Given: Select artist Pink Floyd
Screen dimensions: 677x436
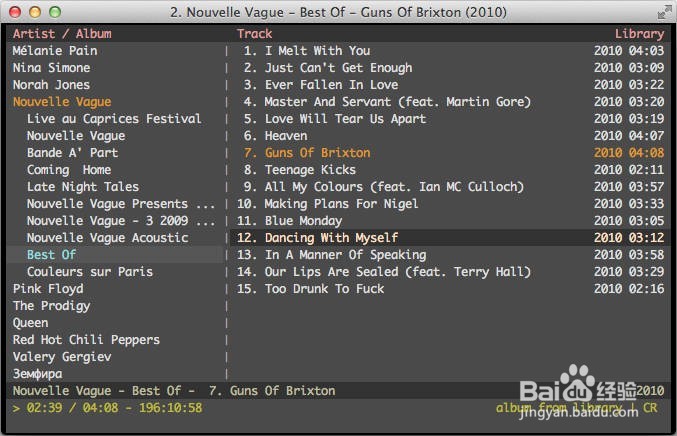Looking at the screenshot, I should [x=48, y=289].
